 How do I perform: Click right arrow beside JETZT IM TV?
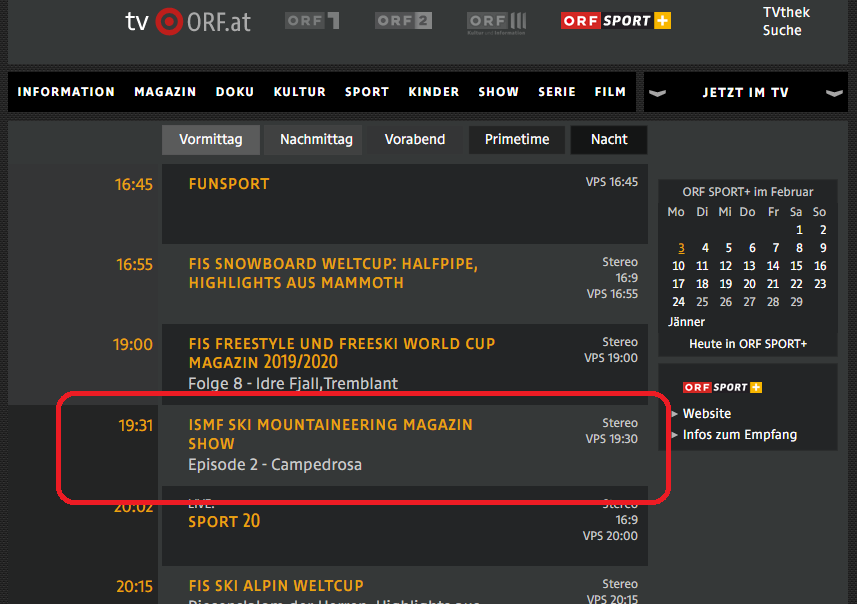click(834, 93)
